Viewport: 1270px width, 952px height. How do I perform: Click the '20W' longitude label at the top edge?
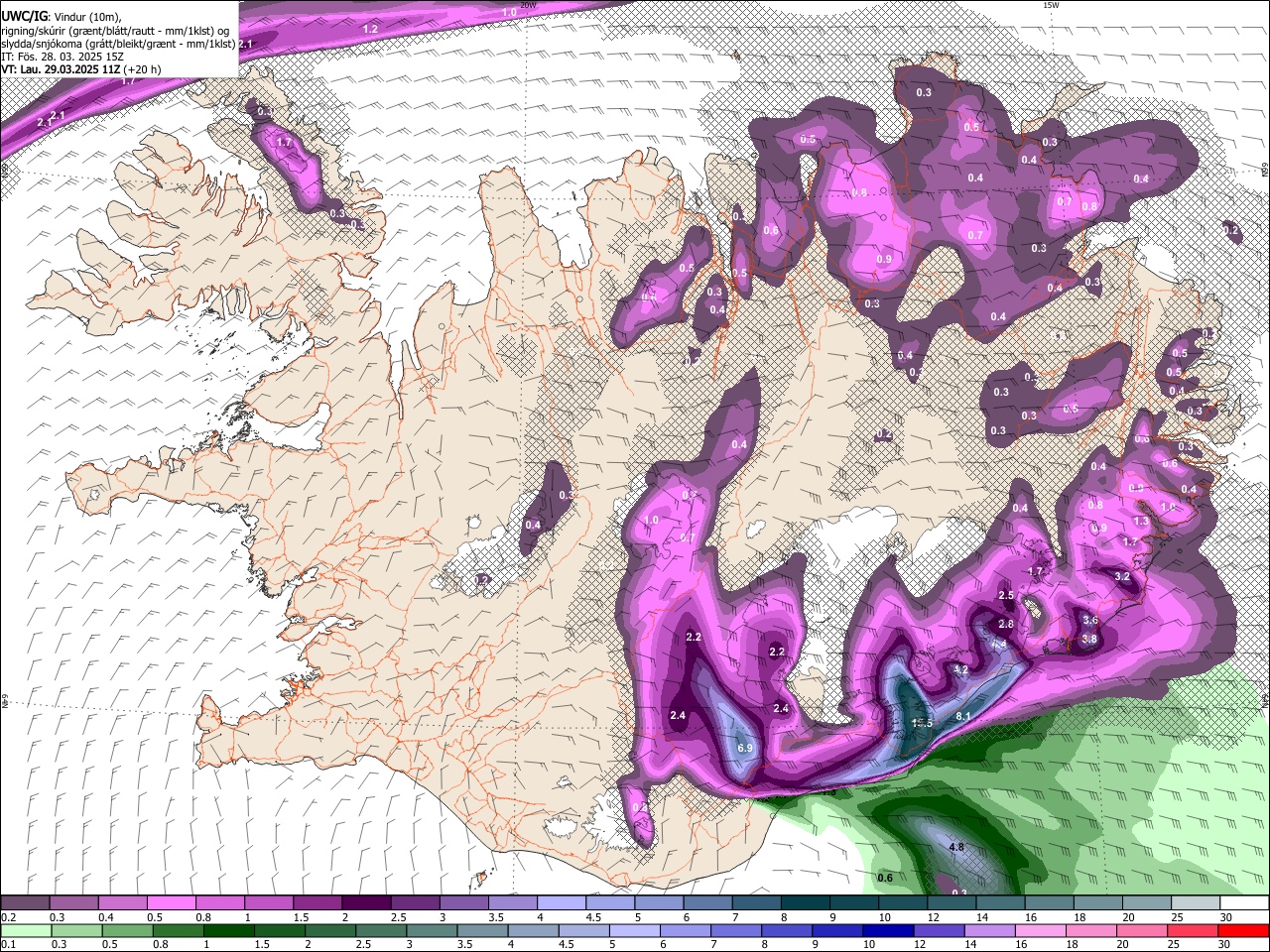(528, 5)
